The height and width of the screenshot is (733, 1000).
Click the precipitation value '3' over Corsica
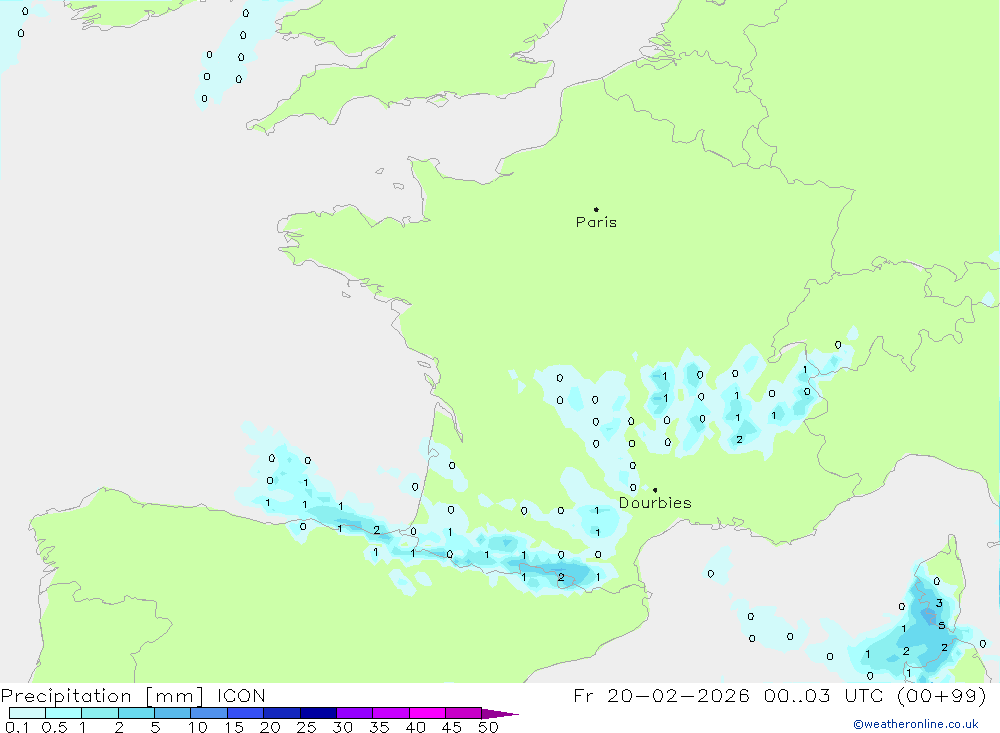pyautogui.click(x=939, y=603)
